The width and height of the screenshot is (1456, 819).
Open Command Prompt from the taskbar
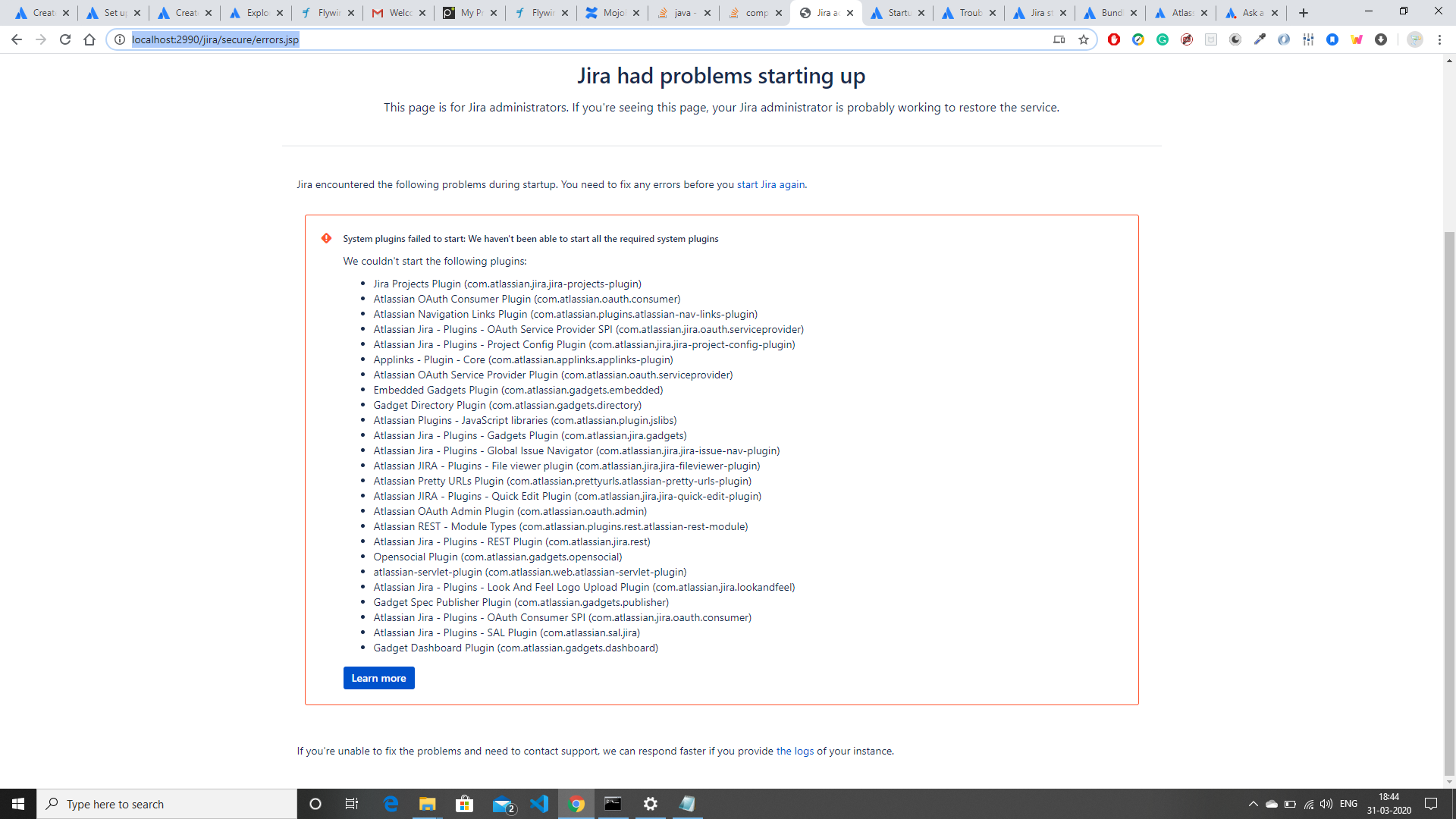[613, 804]
